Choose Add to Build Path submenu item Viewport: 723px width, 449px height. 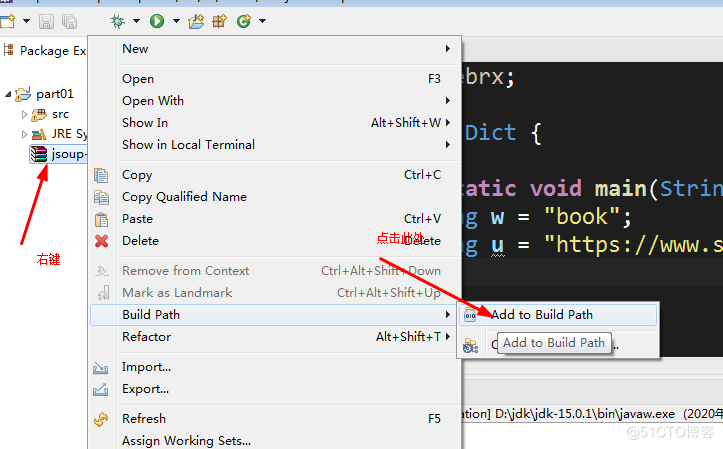[x=541, y=315]
